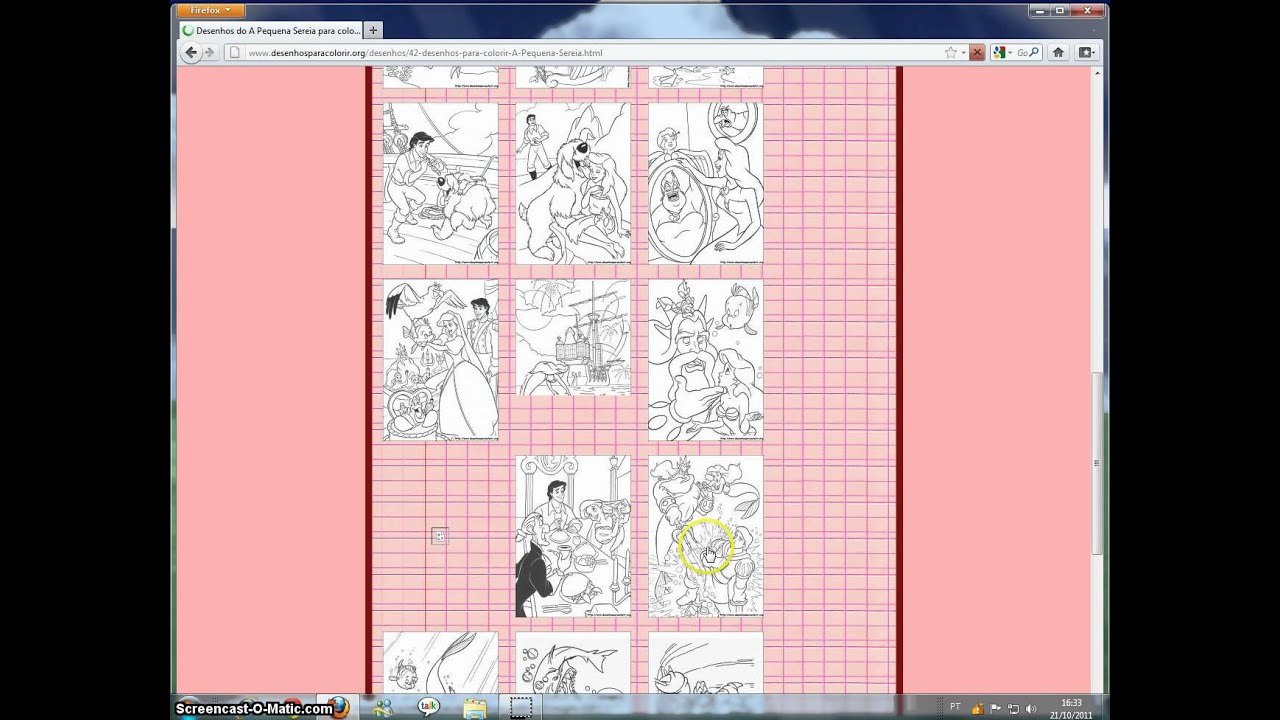Click the broken image placeholder icon

click(439, 537)
